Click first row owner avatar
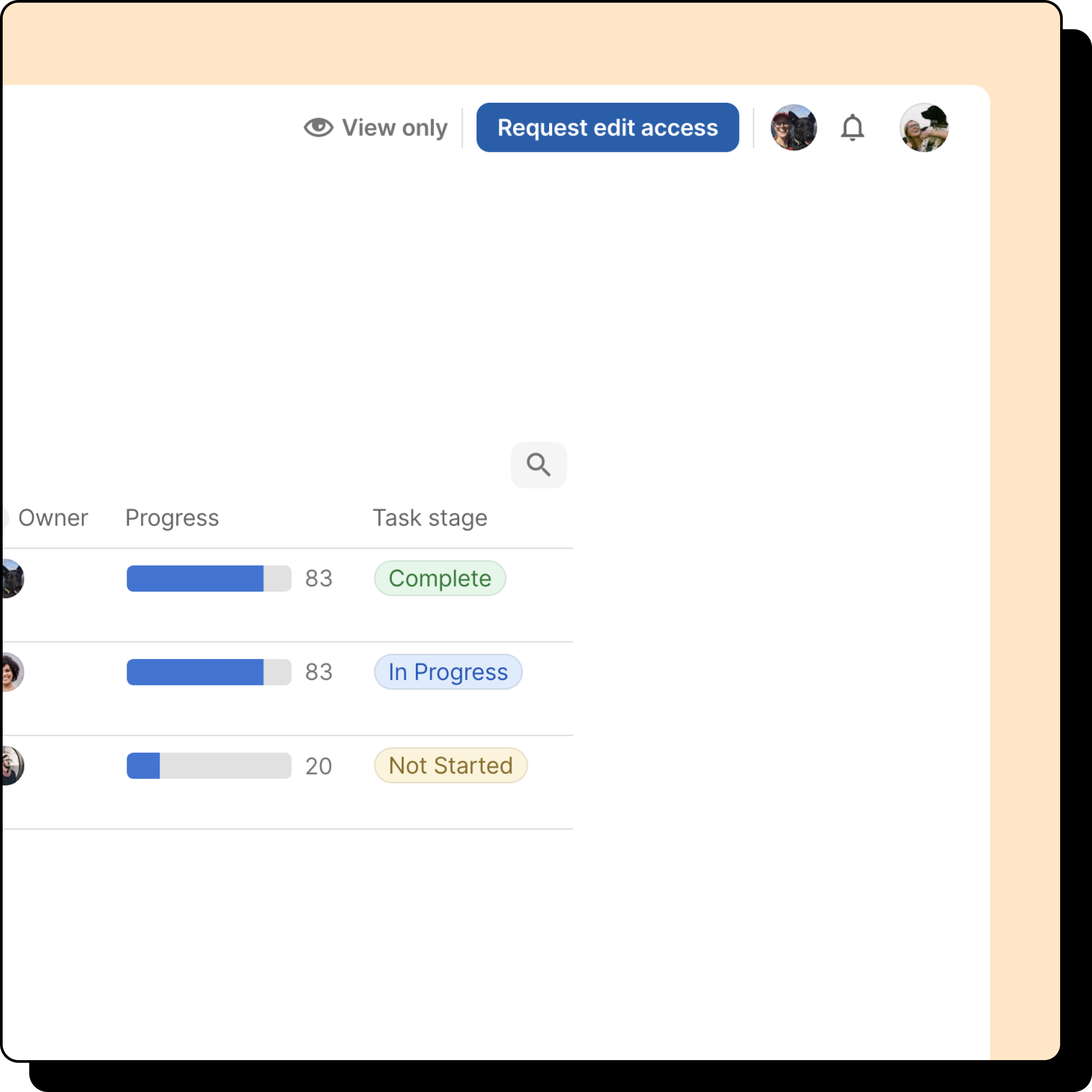The image size is (1092, 1092). (12, 578)
